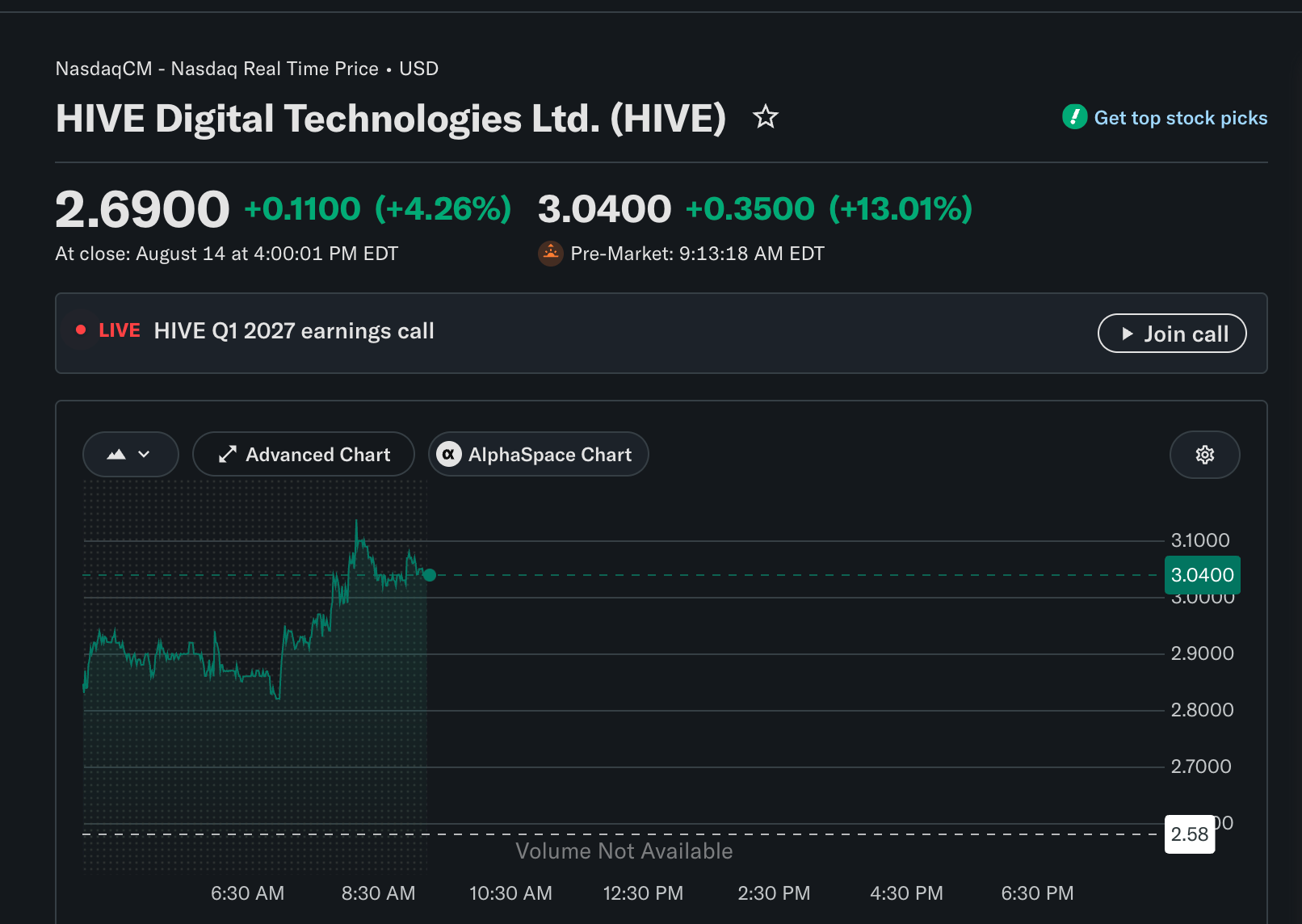1302x924 pixels.
Task: Click the 2.7000 price axis label
Action: pos(1201,766)
